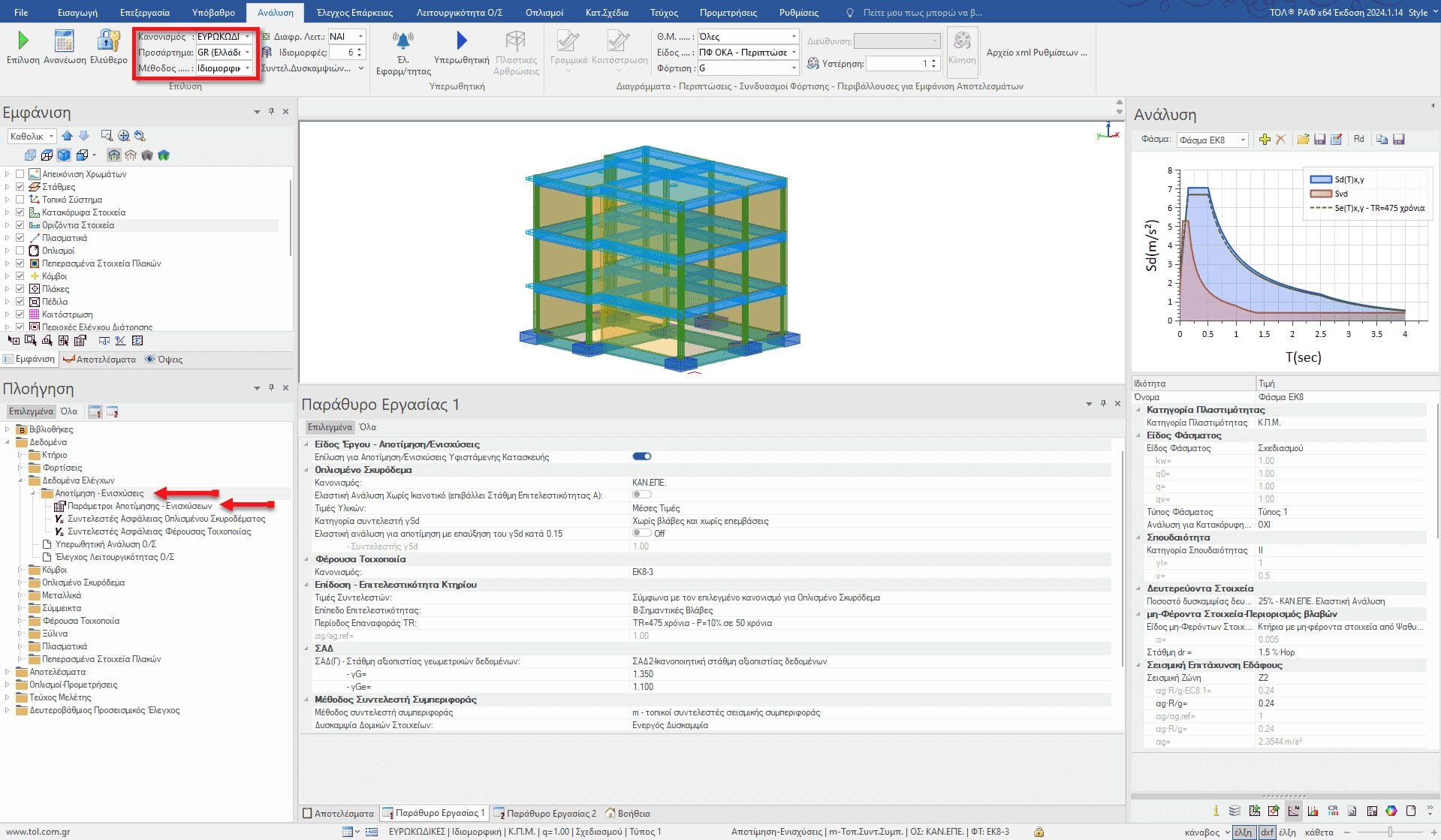Toggle the Στάθμες visibility checkbox
The image size is (1441, 840).
20,187
